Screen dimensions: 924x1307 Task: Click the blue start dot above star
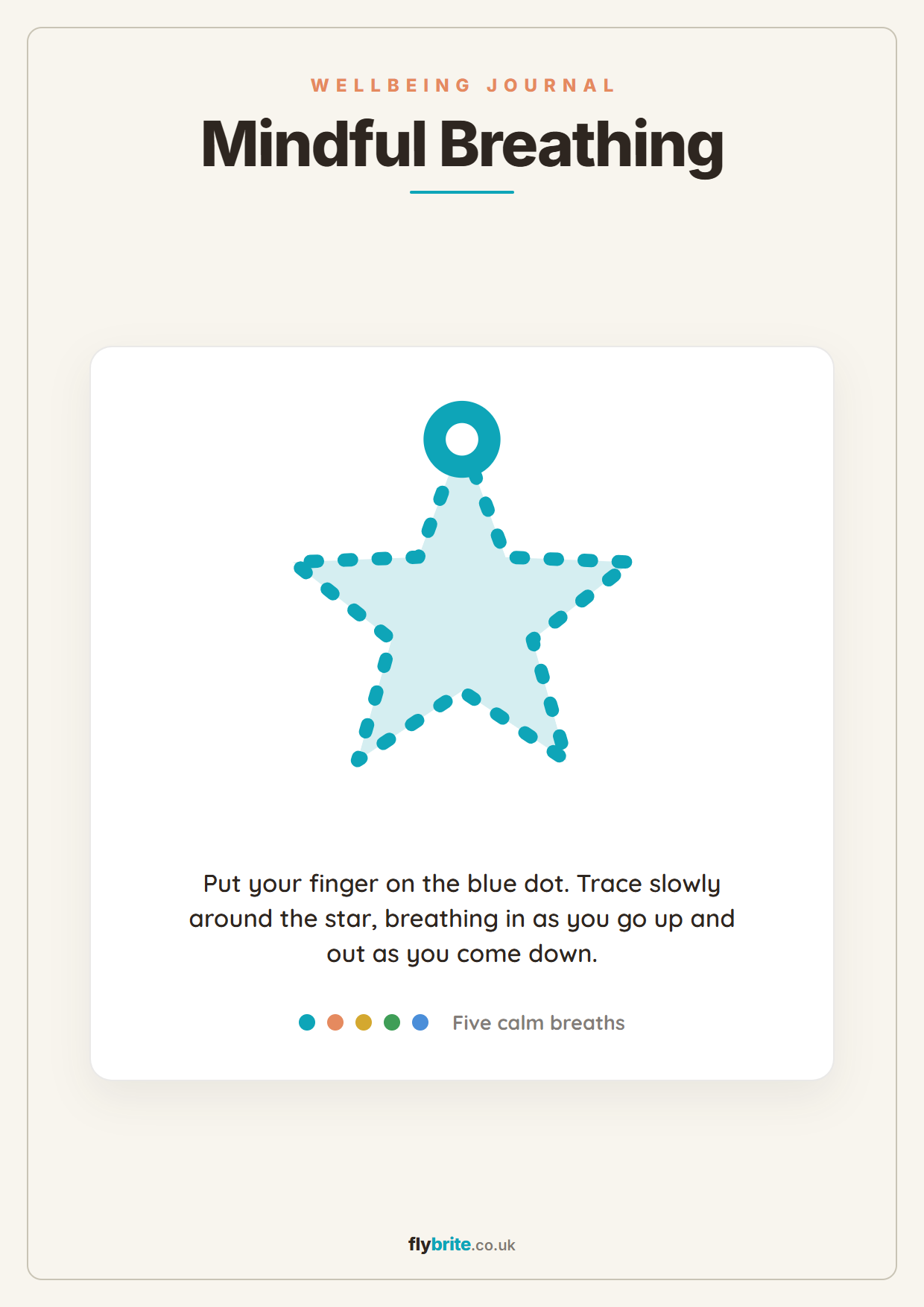pyautogui.click(x=462, y=439)
